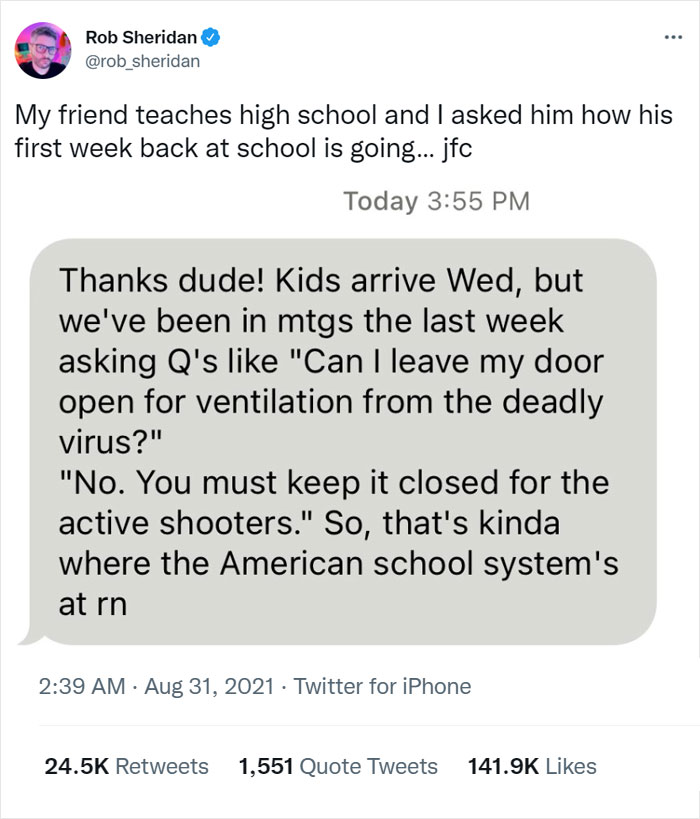Click the Twitter for iPhone source label

385,687
